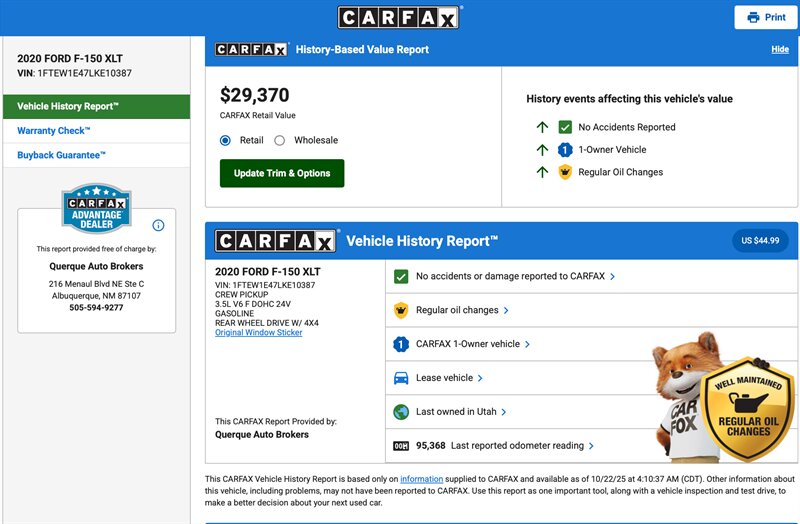This screenshot has height=524, width=800.
Task: Click the CARFAX Advantage Dealer badge
Action: 97,208
